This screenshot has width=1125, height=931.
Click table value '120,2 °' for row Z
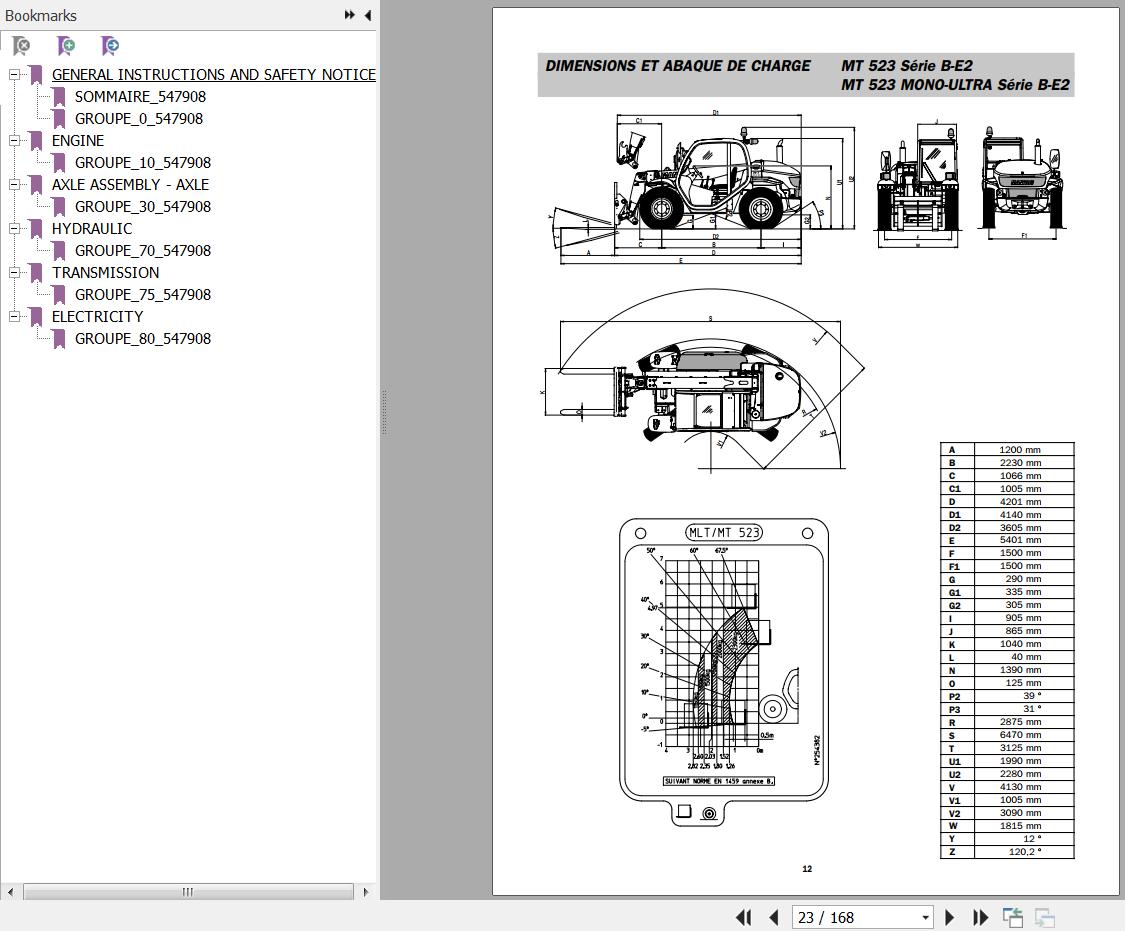coord(1025,851)
